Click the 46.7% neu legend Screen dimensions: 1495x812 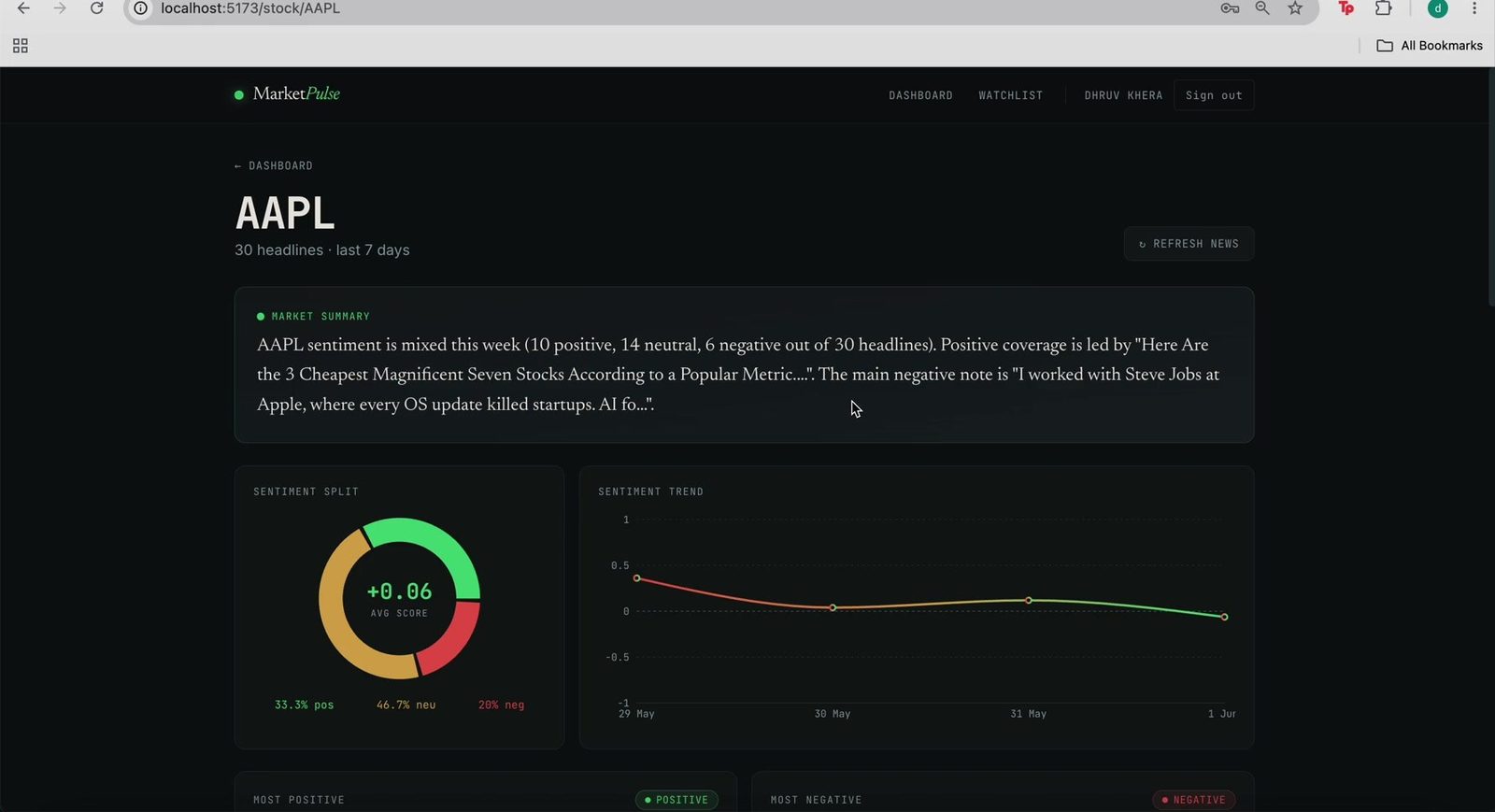click(x=406, y=705)
